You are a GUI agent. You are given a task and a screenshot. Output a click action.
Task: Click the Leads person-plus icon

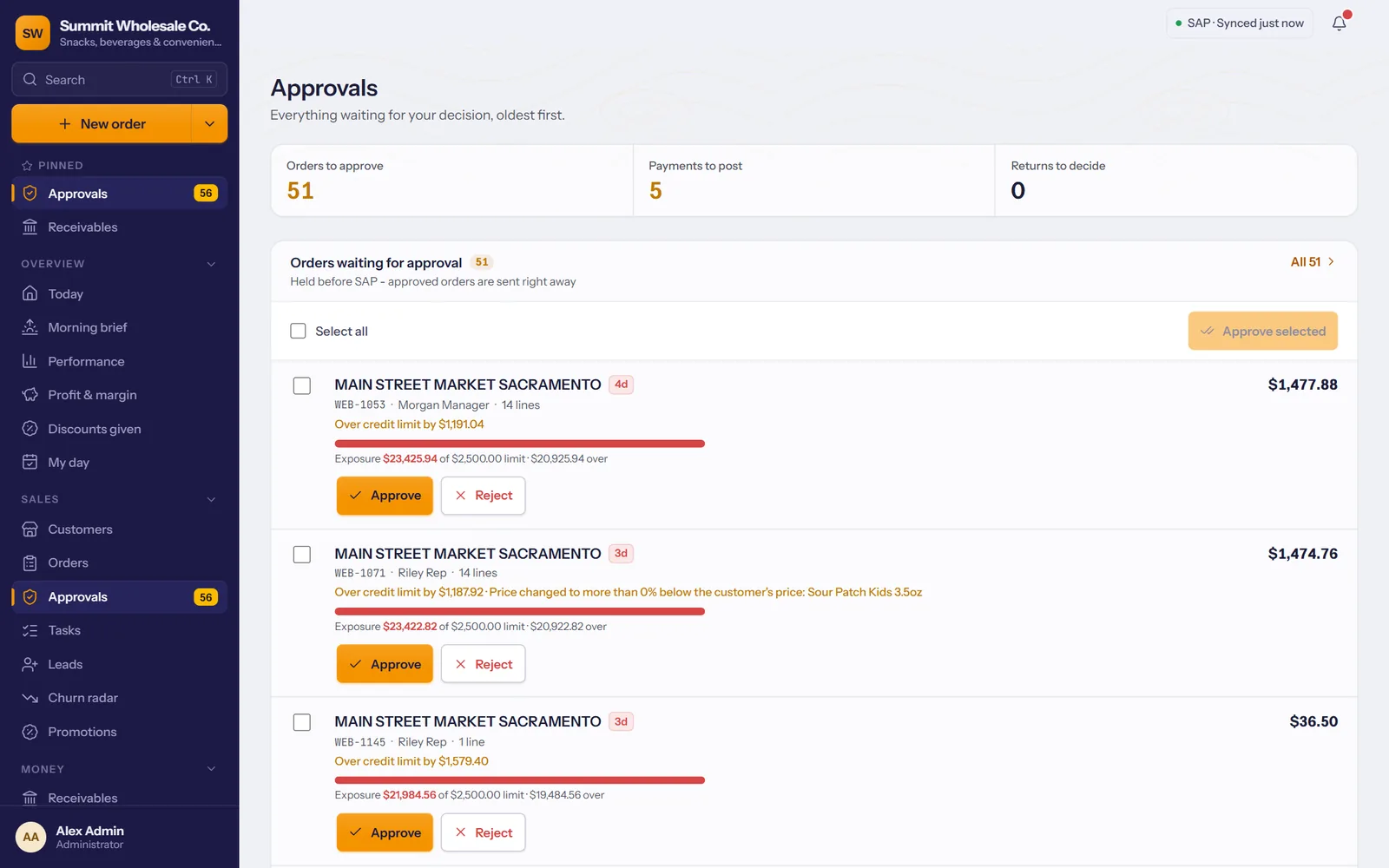30,665
